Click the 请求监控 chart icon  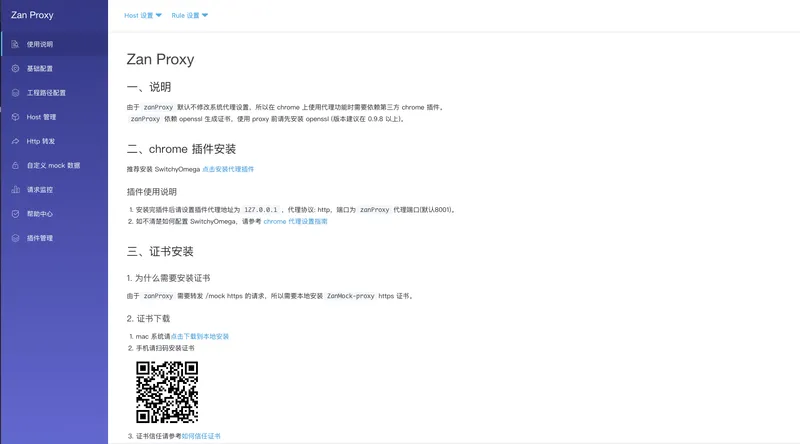coord(15,190)
